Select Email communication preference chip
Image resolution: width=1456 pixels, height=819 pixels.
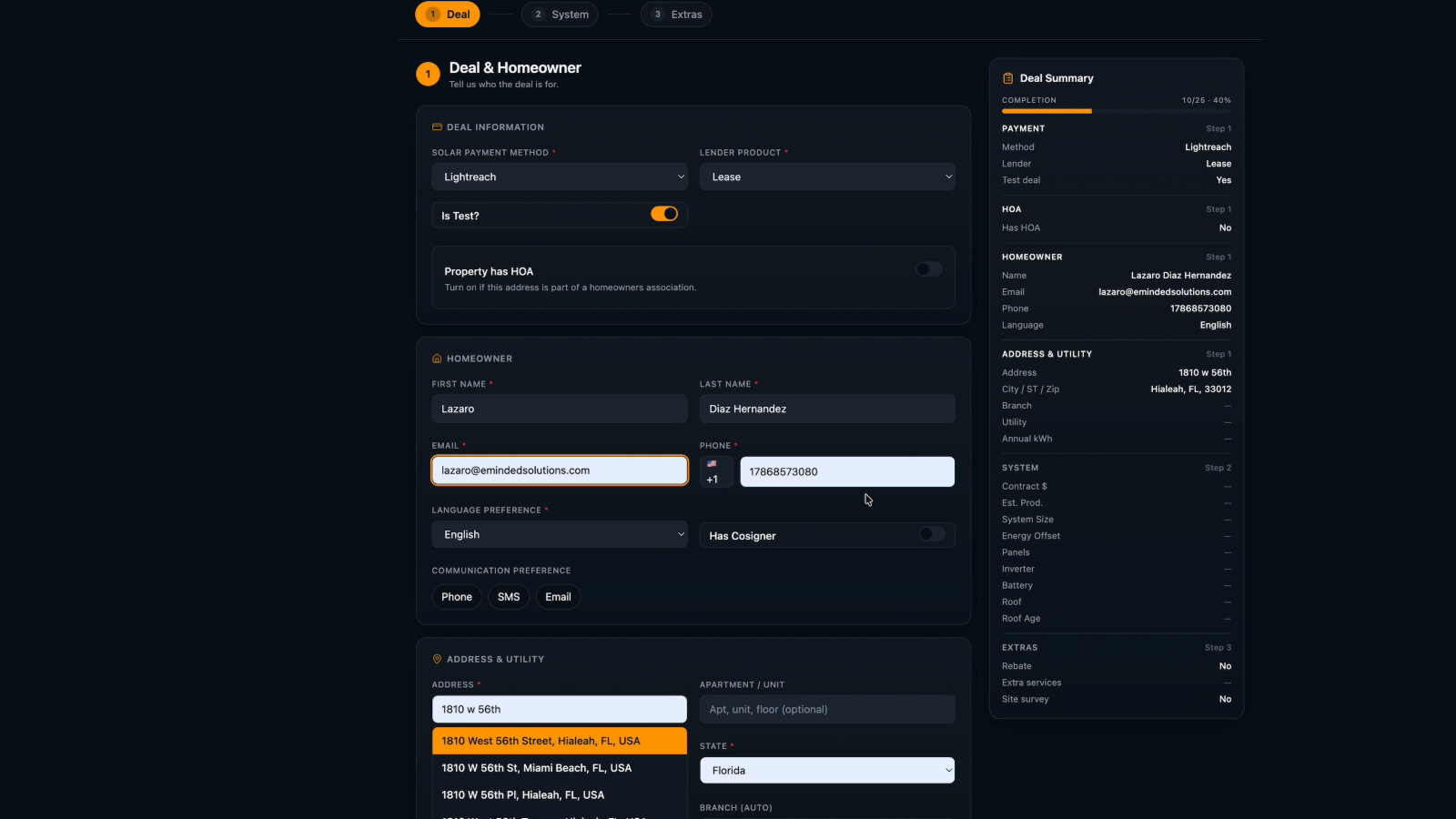pos(559,597)
